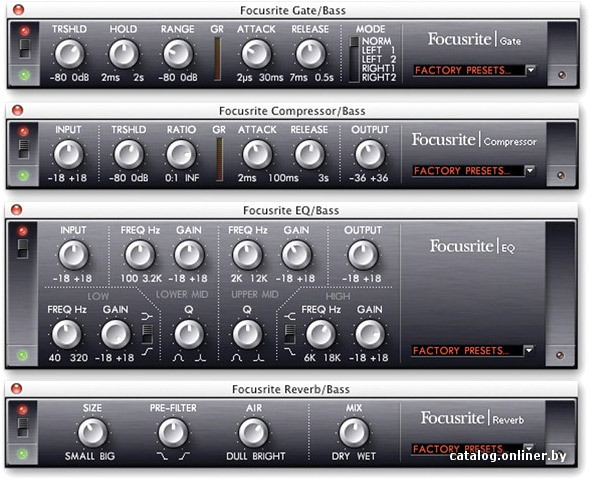Click the Gate red LED indicator
Image resolution: width=589 pixels, height=479 pixels.
click(x=24, y=31)
